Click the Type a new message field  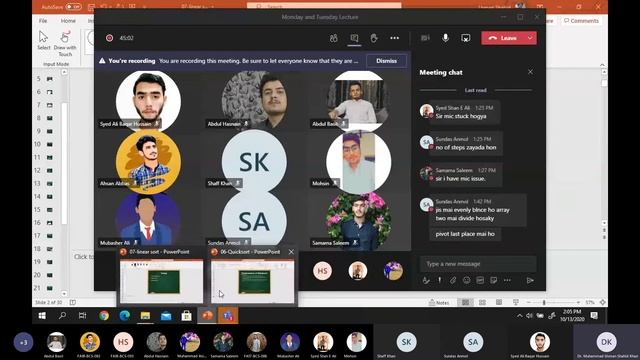click(478, 264)
